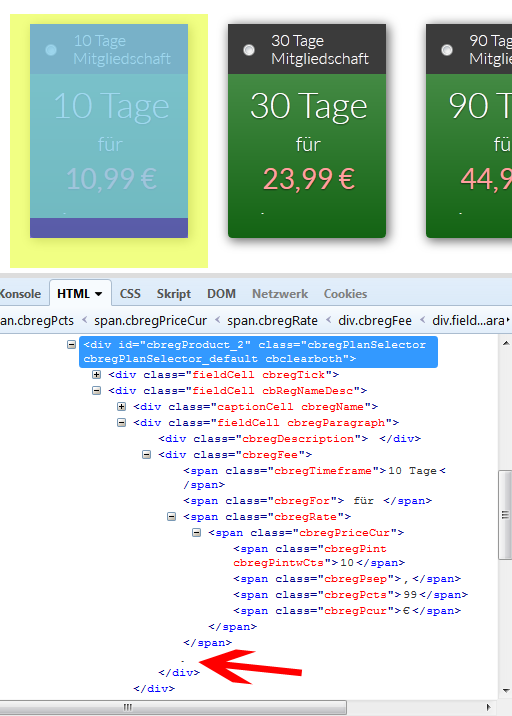Select the cbregPsep span line
The height and width of the screenshot is (716, 512).
pyautogui.click(x=347, y=579)
